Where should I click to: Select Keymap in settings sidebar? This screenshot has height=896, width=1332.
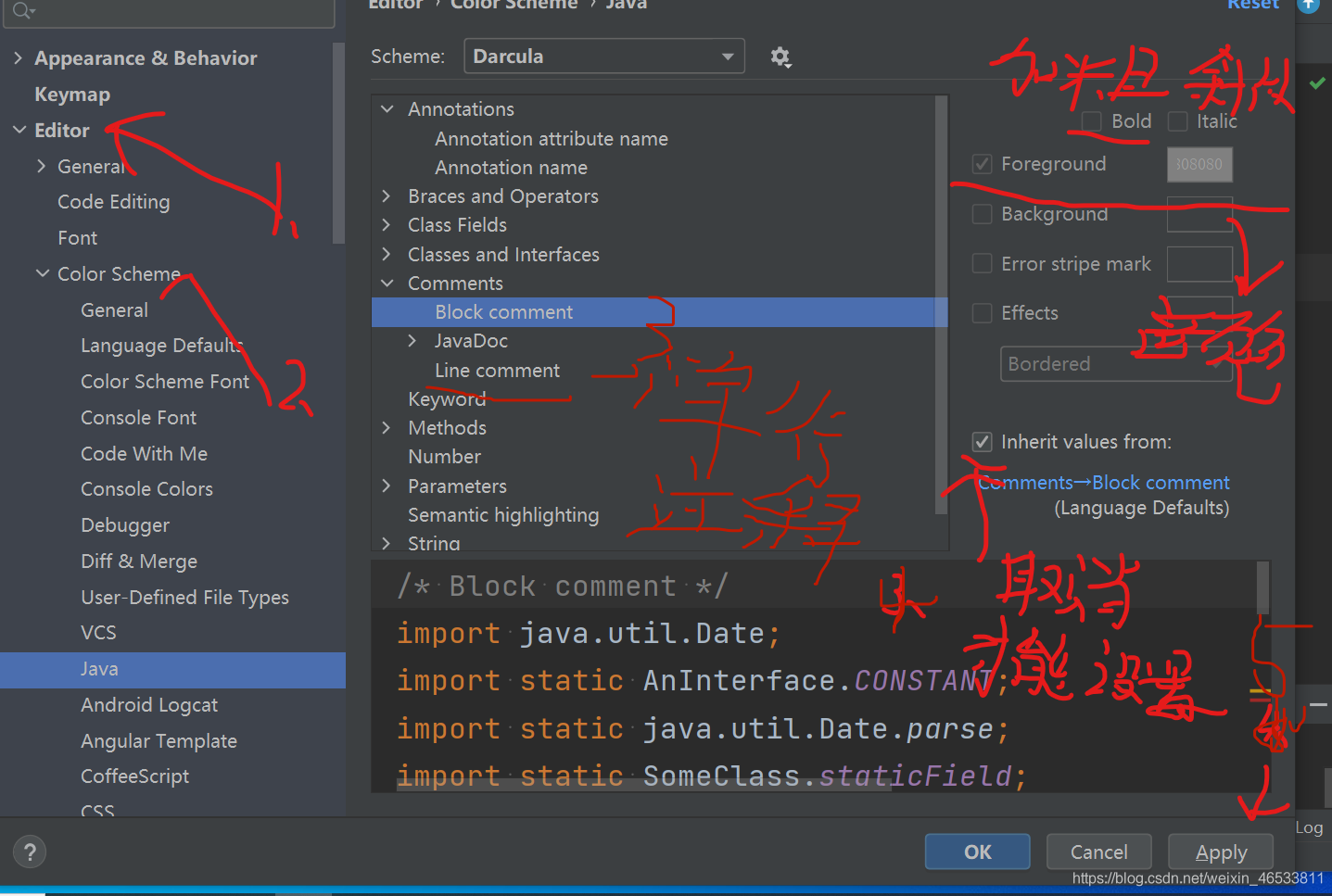tap(72, 95)
